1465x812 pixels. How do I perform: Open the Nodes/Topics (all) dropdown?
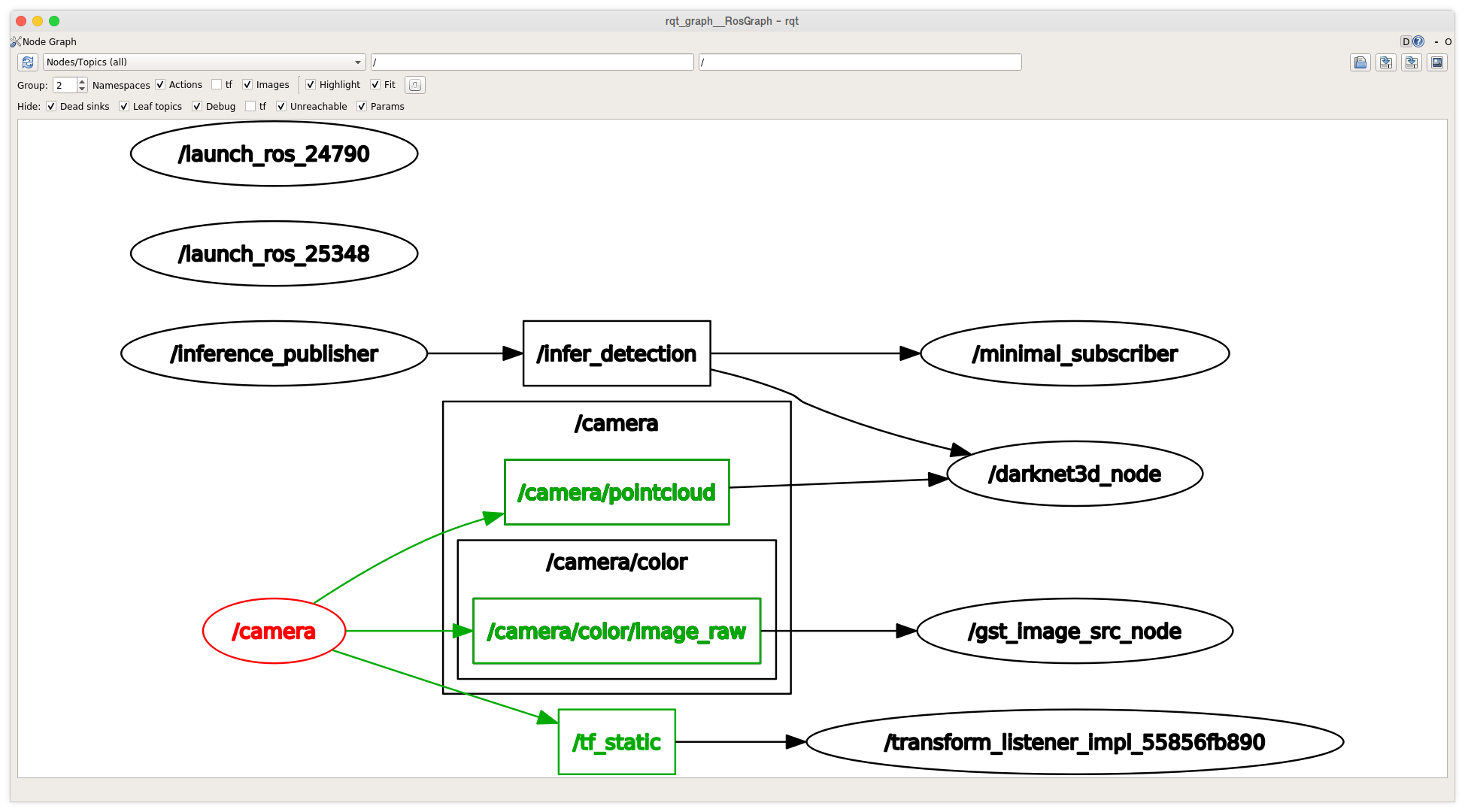(x=205, y=62)
